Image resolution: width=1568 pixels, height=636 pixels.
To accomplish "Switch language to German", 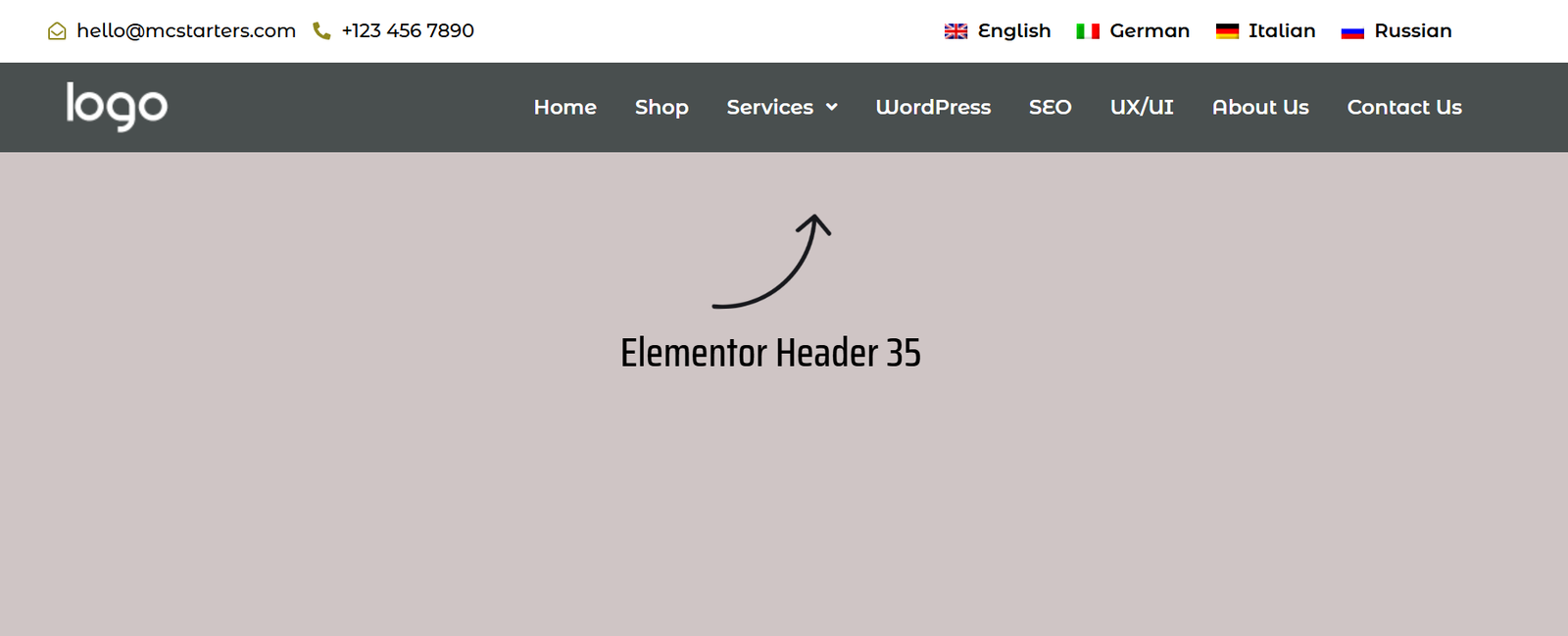I will 1150,31.
